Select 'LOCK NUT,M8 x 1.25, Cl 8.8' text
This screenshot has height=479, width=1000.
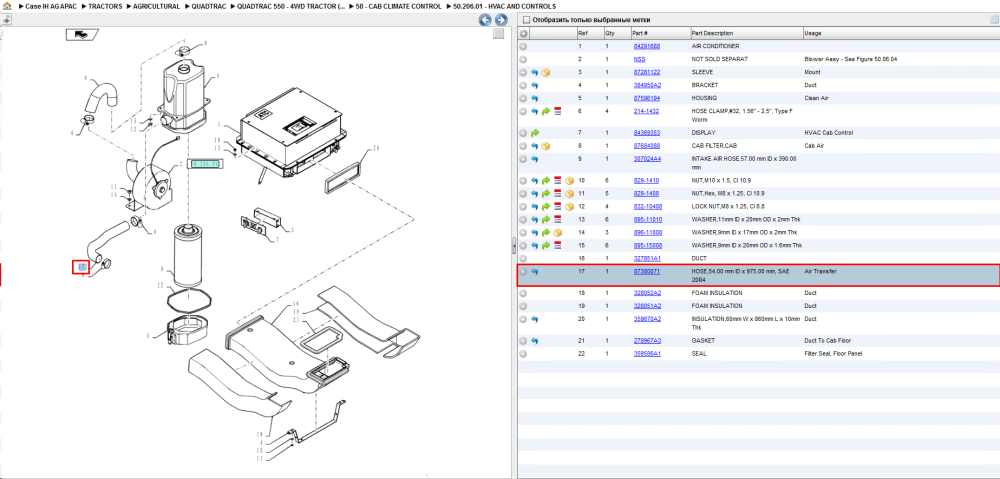click(729, 207)
